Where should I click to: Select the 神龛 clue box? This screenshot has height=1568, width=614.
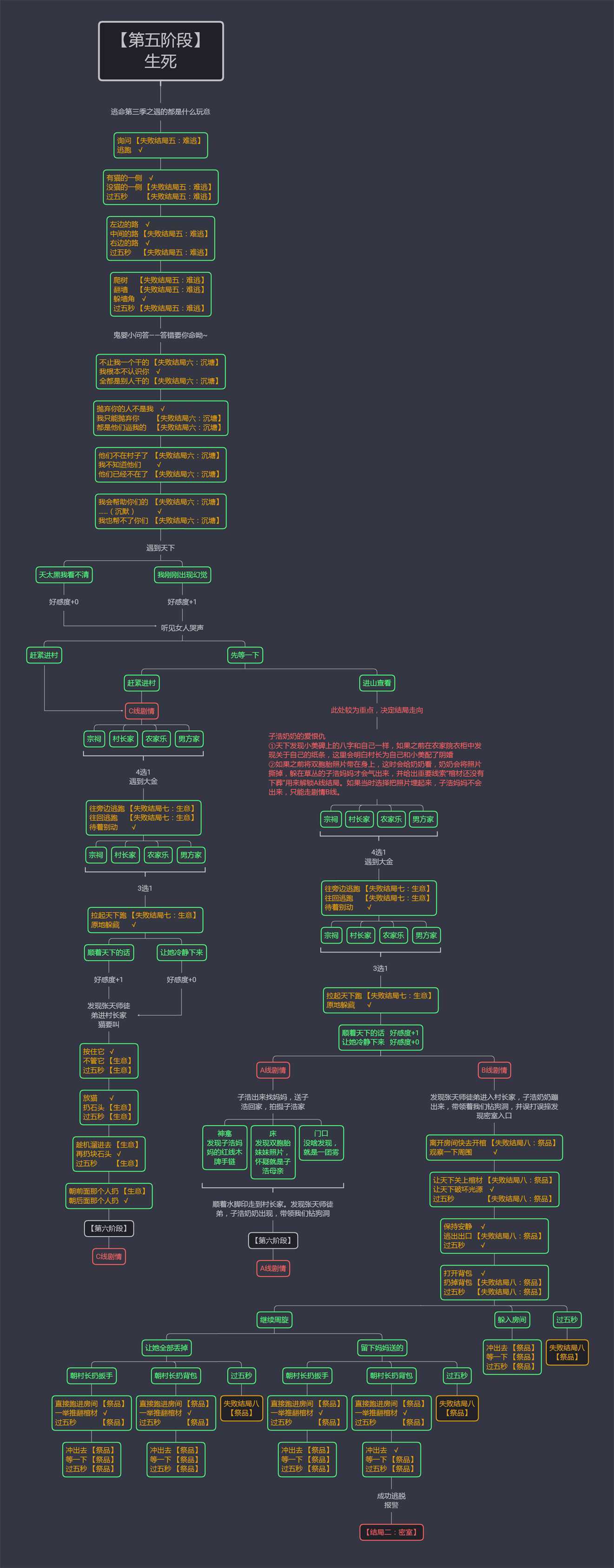tap(224, 1148)
